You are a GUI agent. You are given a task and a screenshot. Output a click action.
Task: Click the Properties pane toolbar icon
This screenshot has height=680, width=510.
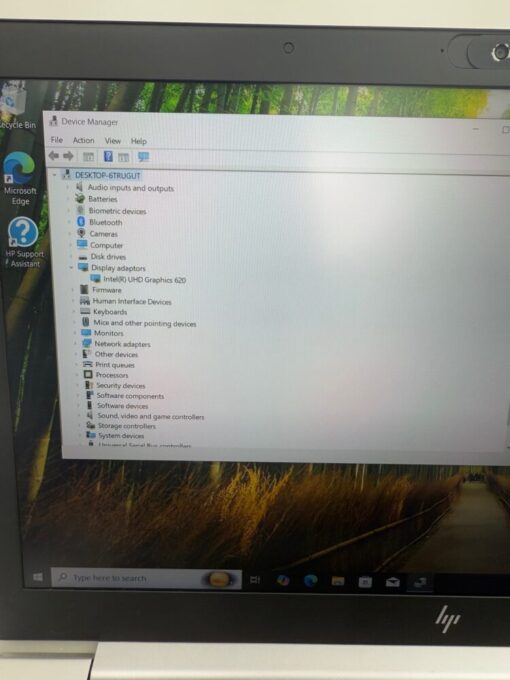click(124, 157)
